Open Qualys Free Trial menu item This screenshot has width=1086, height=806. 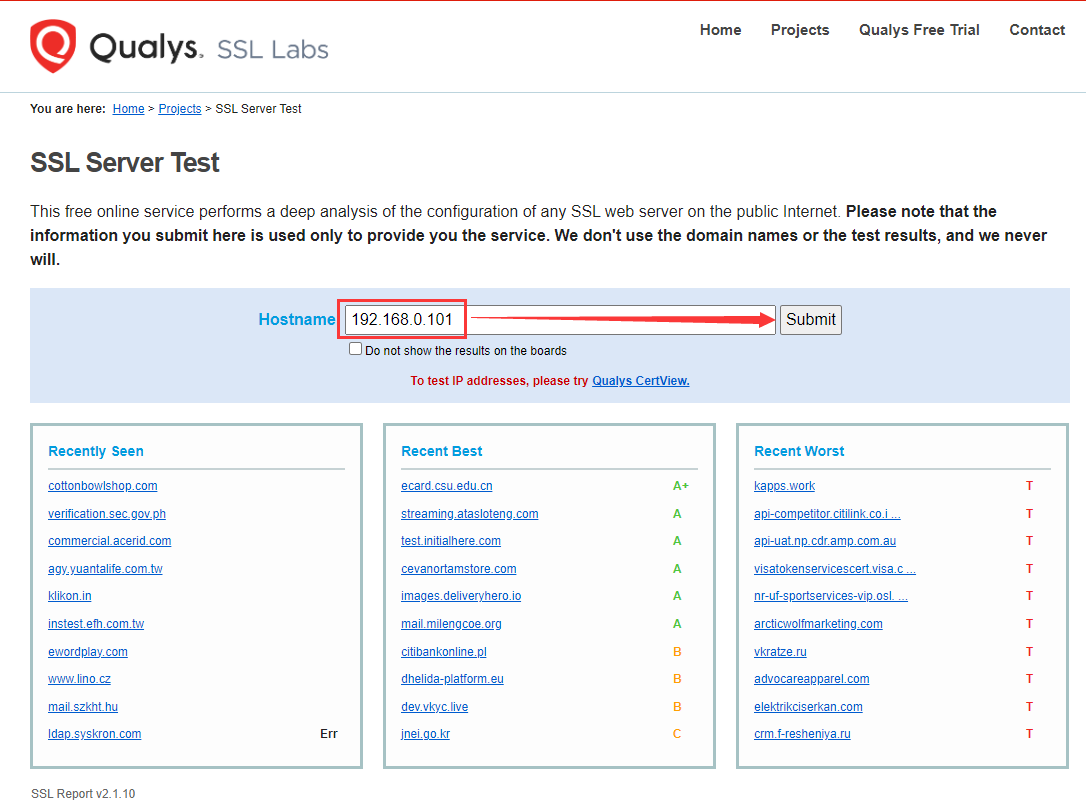(919, 30)
